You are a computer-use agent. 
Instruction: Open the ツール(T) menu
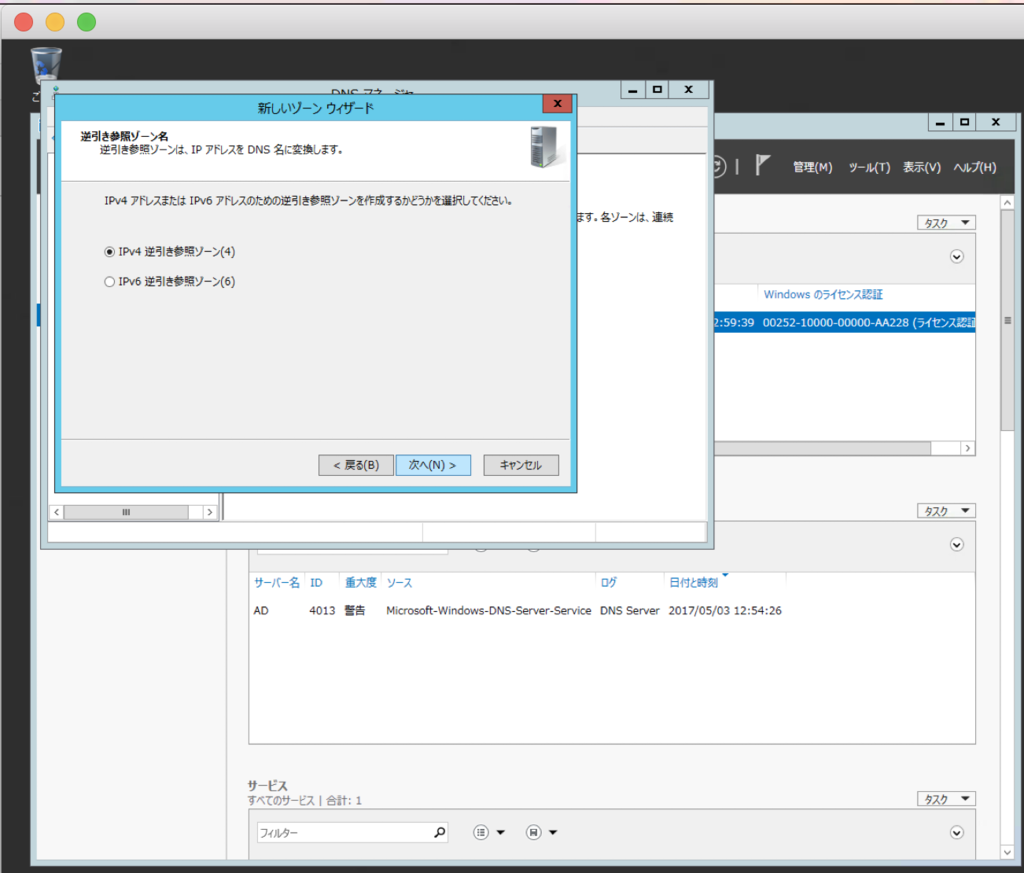[x=869, y=167]
